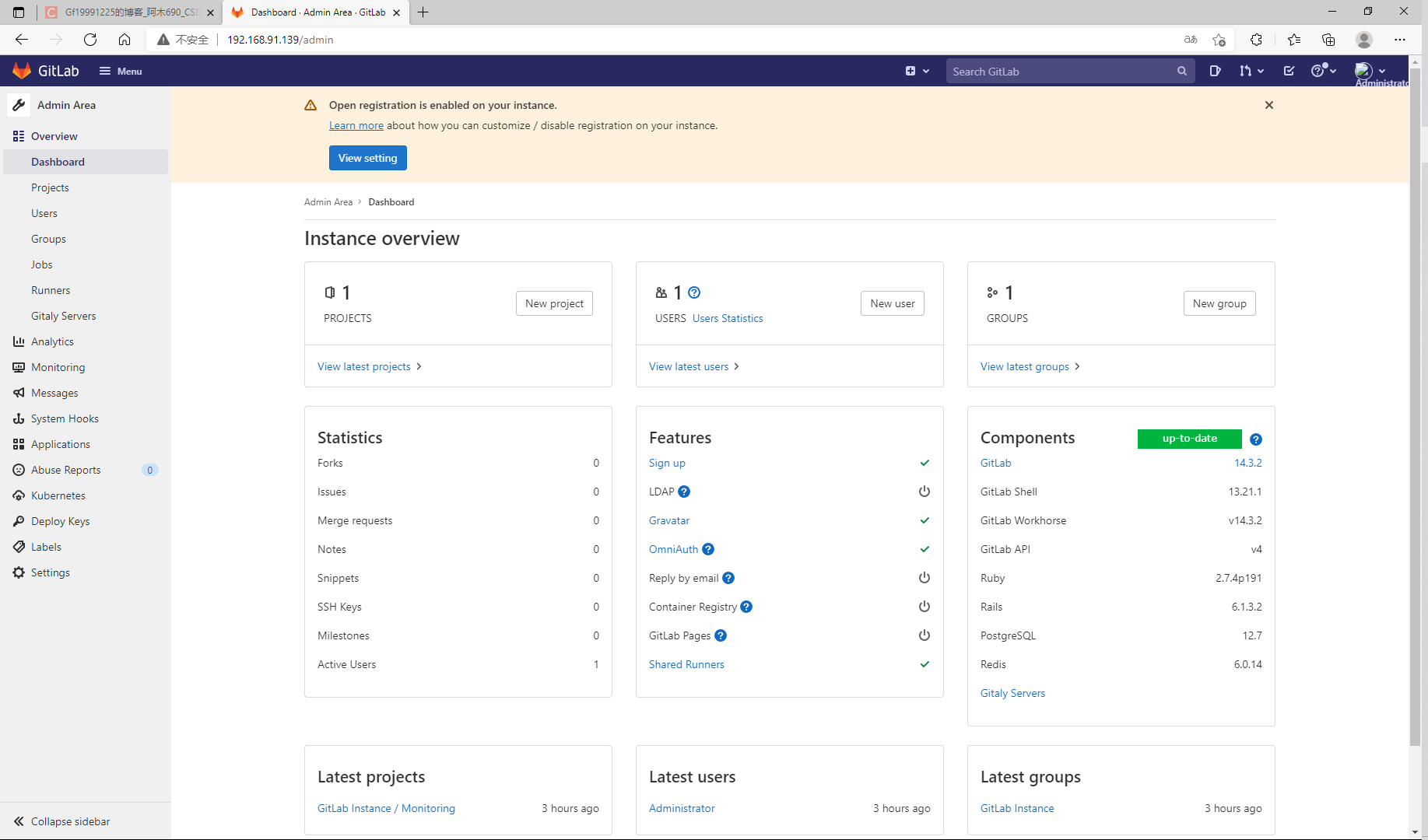Screen dimensions: 1428x840
Task: Click the Messages megaphone icon
Action: tap(19, 393)
